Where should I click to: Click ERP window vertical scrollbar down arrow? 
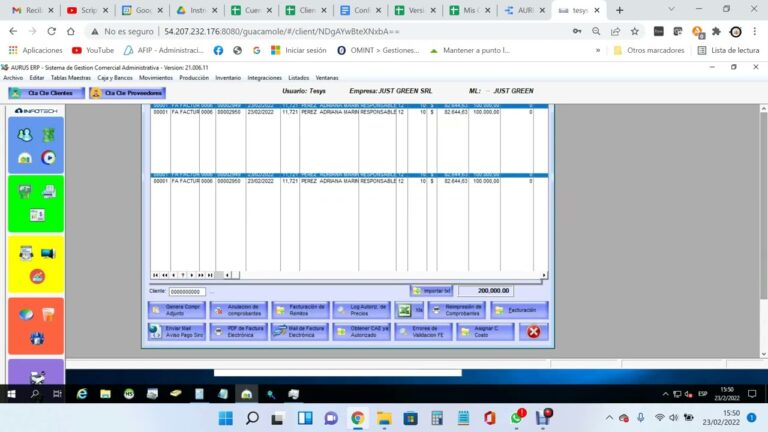(x=764, y=354)
